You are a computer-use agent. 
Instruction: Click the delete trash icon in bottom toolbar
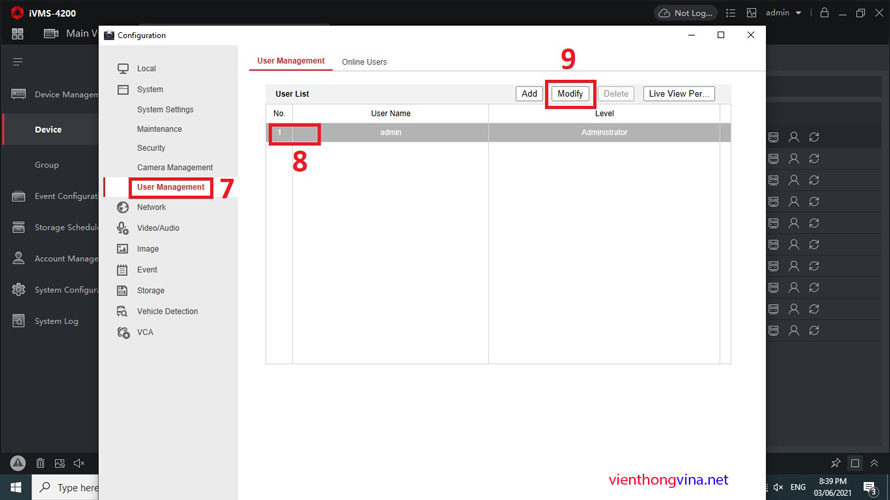coord(40,464)
